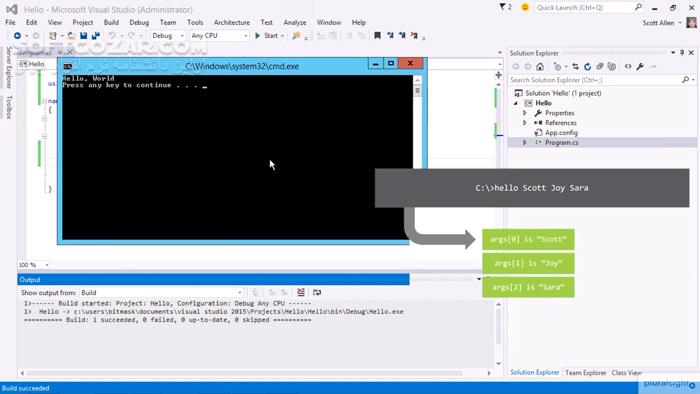Click the New Project toolbar icon
The image size is (700, 394).
point(53,36)
